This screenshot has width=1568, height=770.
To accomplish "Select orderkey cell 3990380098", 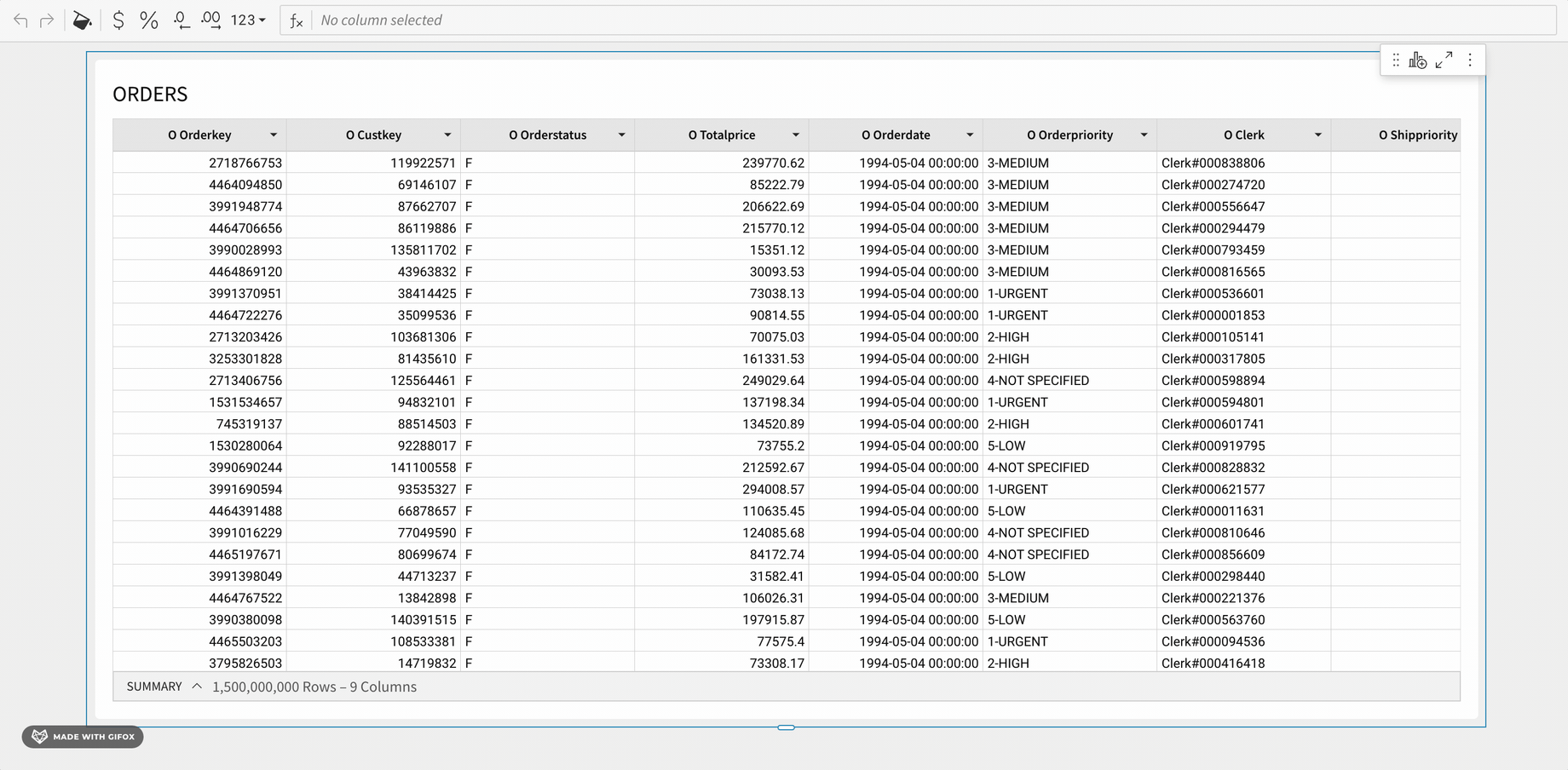I will pos(199,619).
